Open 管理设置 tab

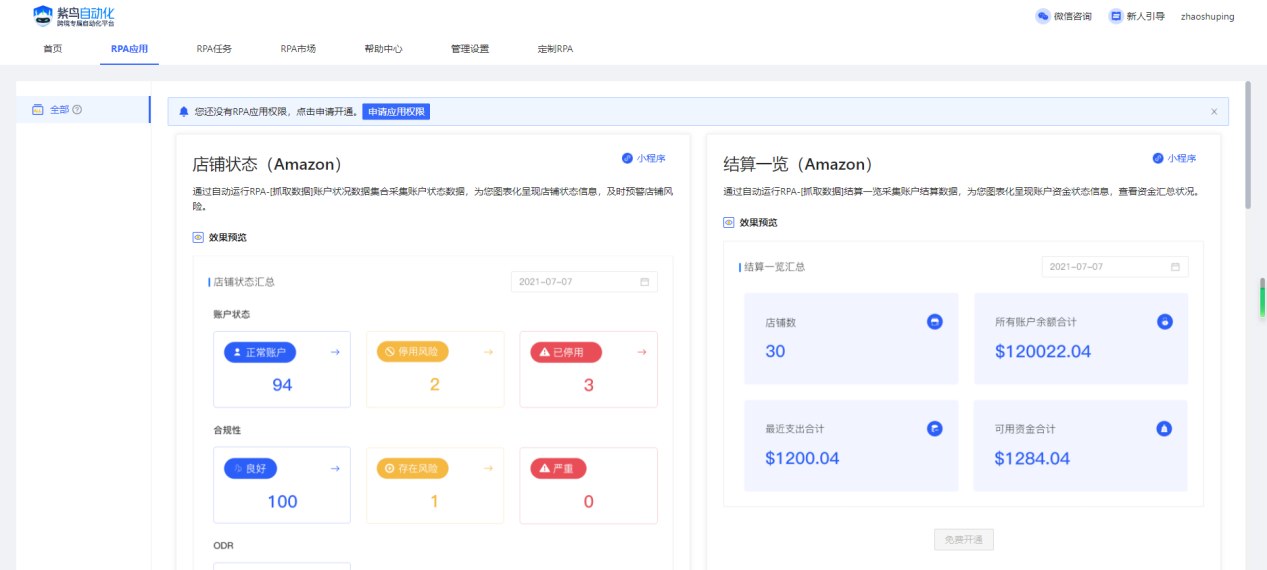pos(470,48)
